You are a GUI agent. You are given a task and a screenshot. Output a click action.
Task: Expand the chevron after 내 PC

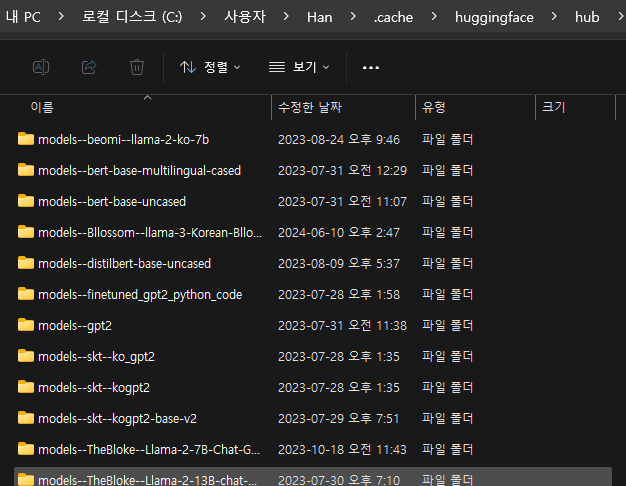(61, 17)
